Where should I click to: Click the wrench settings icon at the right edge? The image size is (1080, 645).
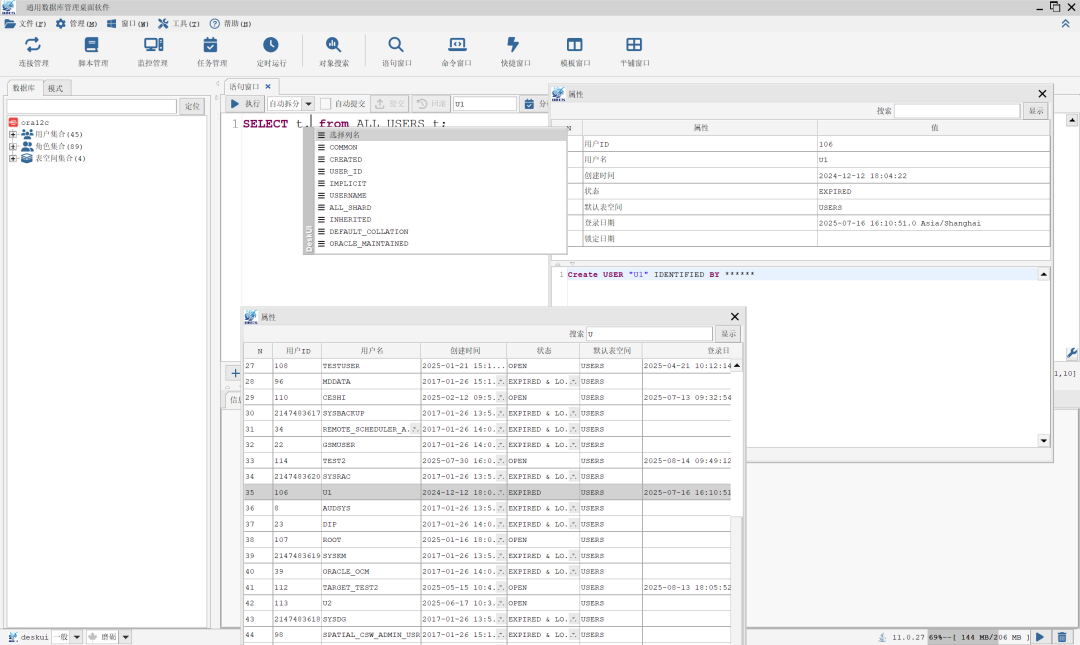click(1072, 354)
